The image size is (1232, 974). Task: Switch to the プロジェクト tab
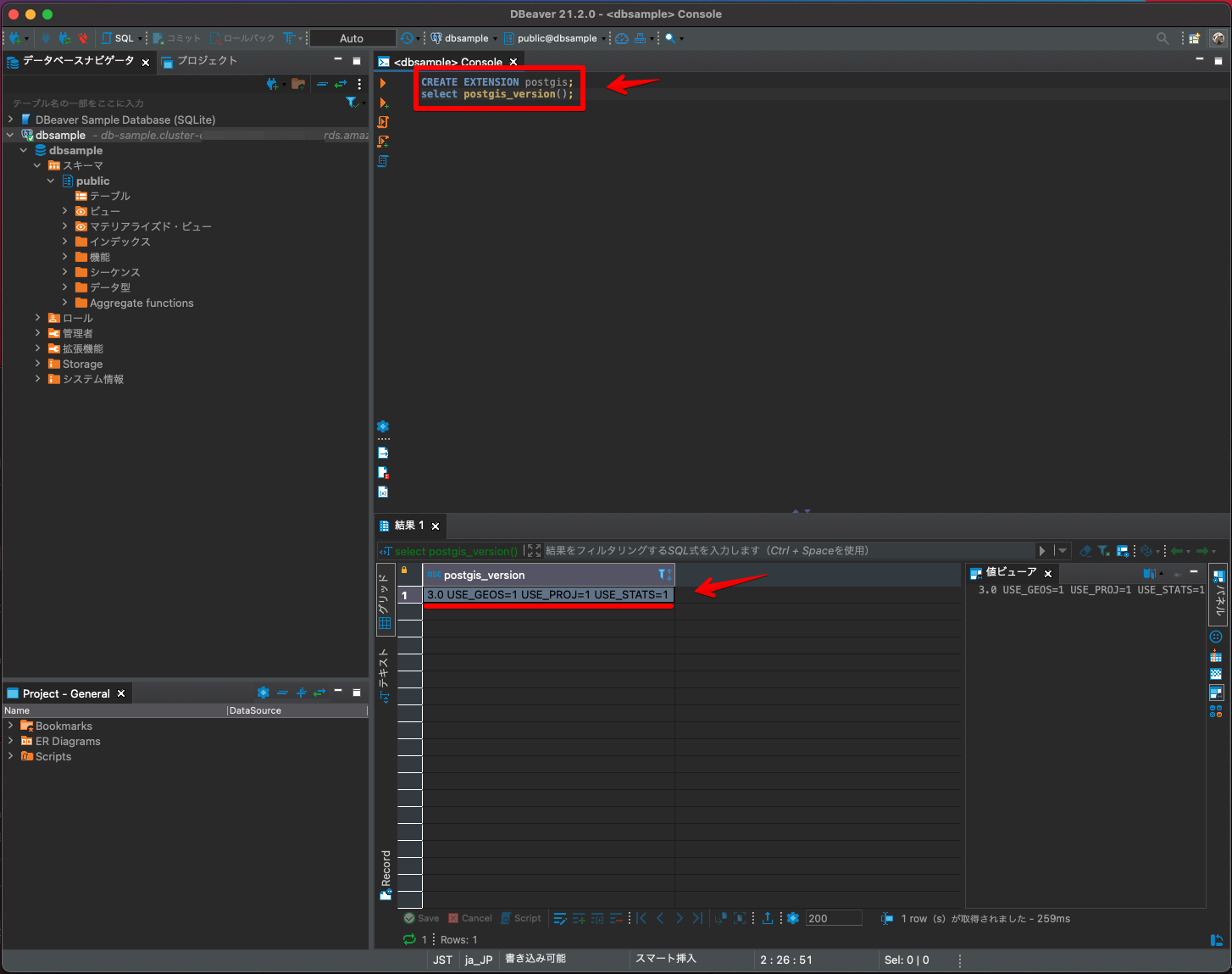(x=200, y=61)
